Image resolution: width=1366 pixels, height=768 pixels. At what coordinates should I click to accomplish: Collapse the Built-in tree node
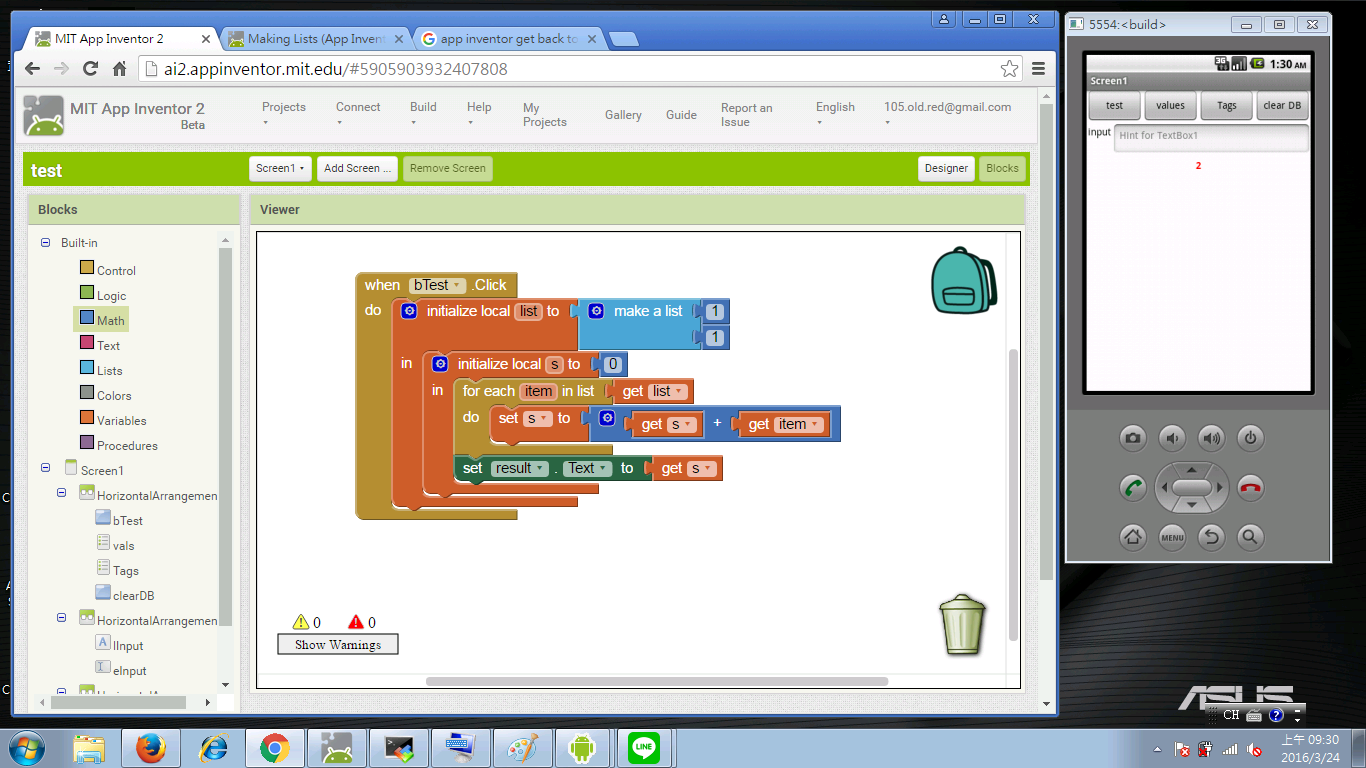[x=45, y=243]
